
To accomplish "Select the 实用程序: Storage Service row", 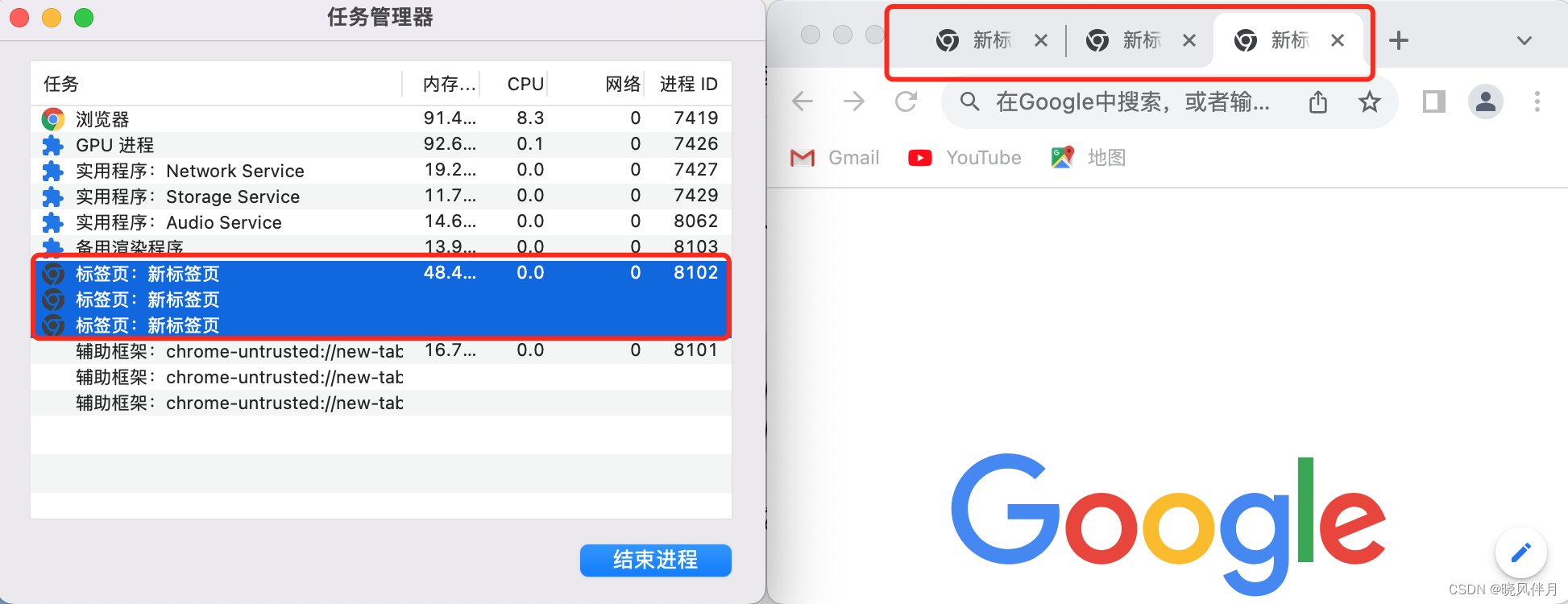I will click(x=381, y=197).
